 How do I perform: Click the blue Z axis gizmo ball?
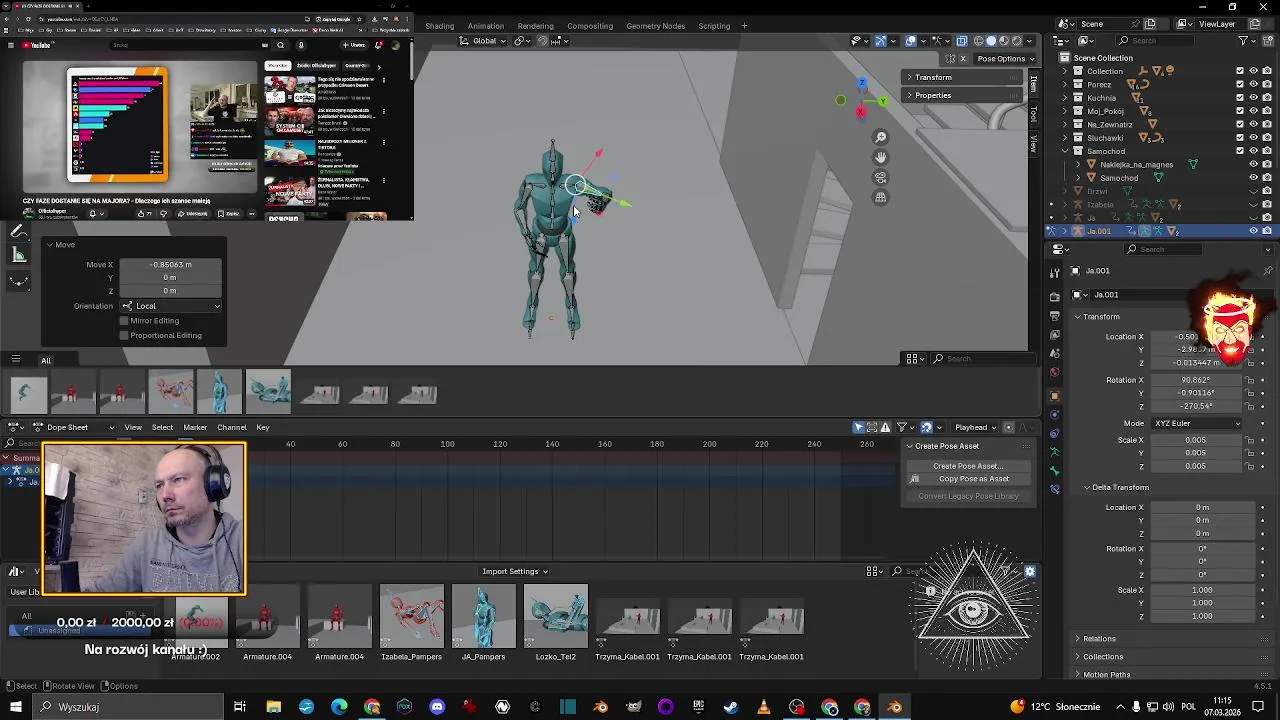pos(862,84)
